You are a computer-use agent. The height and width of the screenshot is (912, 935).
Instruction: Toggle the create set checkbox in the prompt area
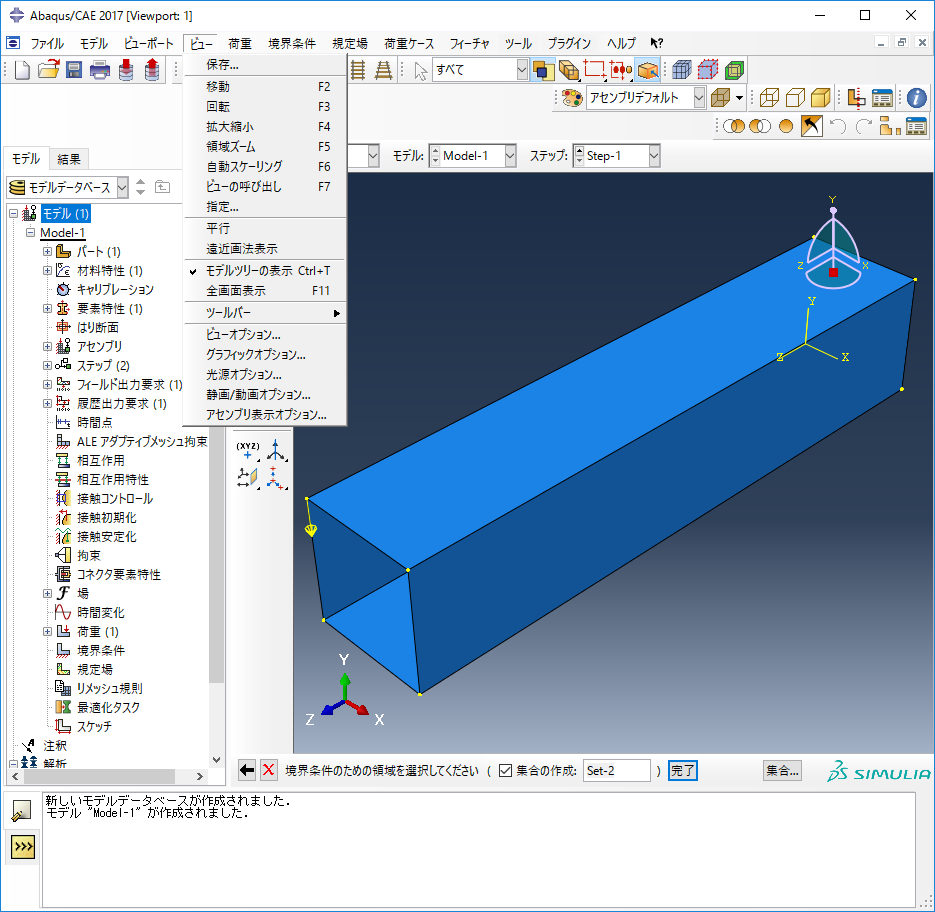[x=505, y=771]
